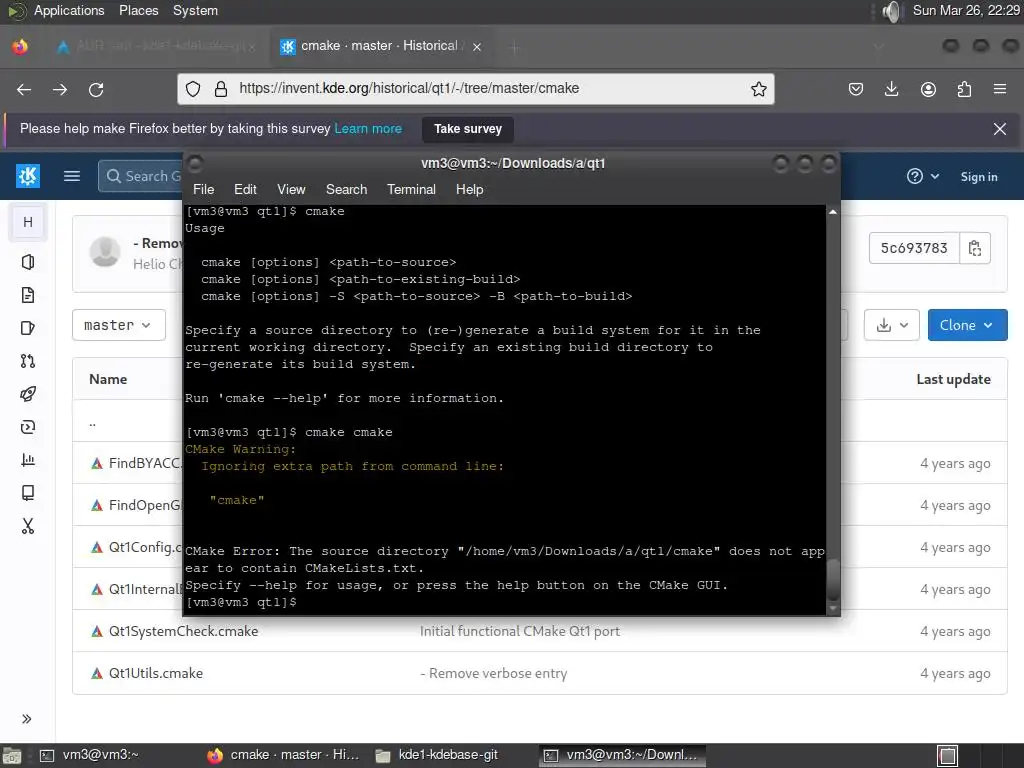Open Wiki book icon in sidebar
Image resolution: width=1024 pixels, height=768 pixels.
tap(27, 492)
